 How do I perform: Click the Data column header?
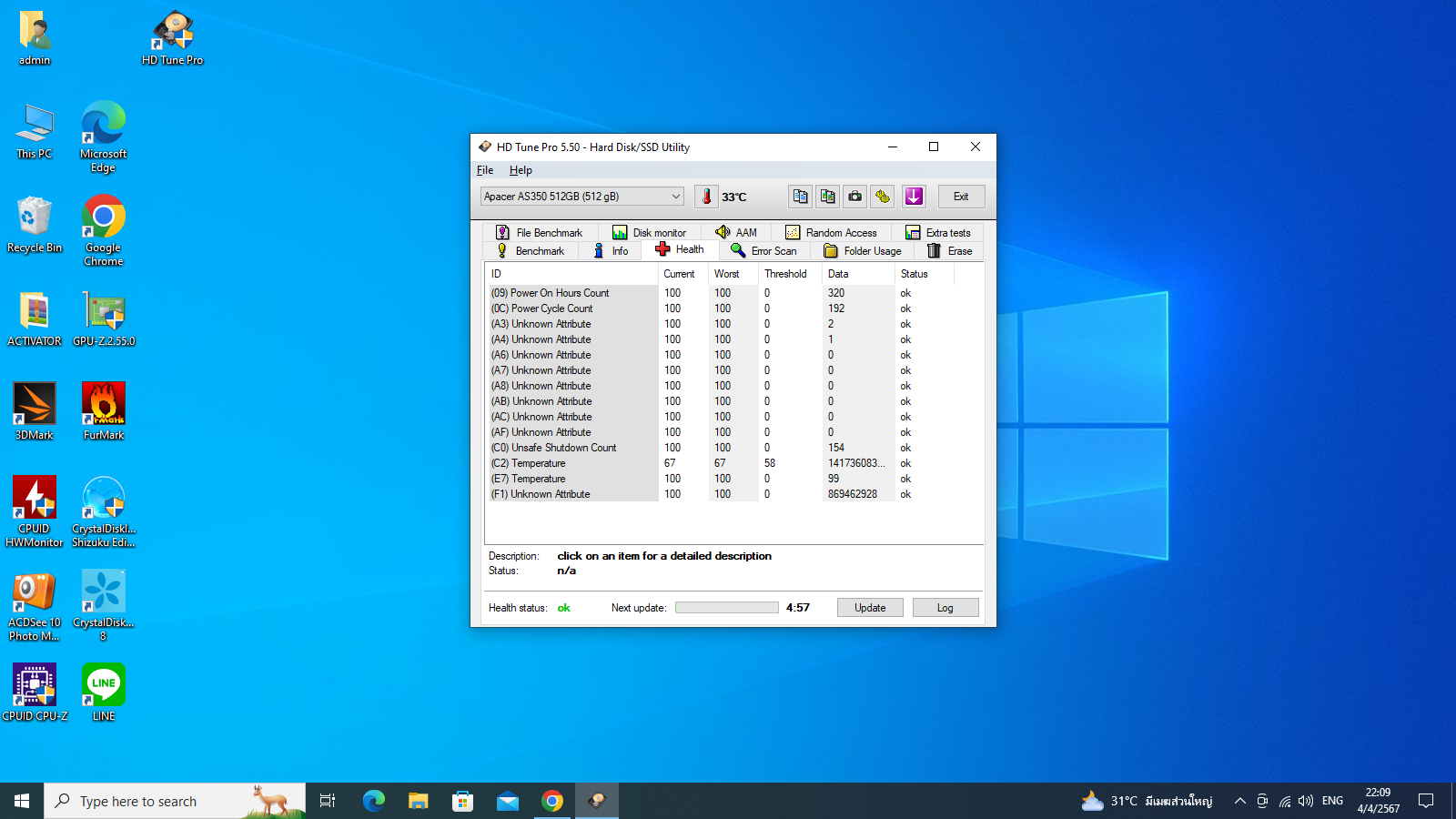click(858, 274)
